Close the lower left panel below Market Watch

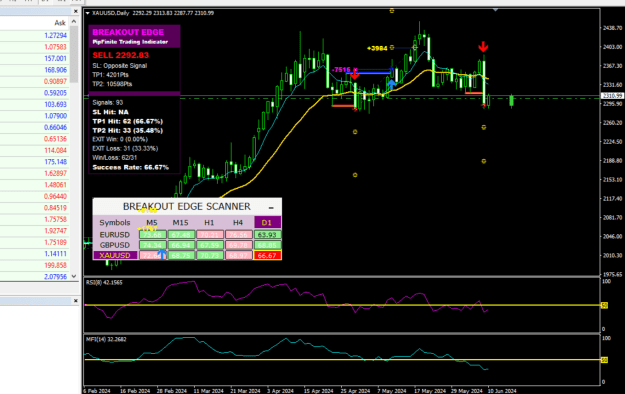click(x=76, y=301)
